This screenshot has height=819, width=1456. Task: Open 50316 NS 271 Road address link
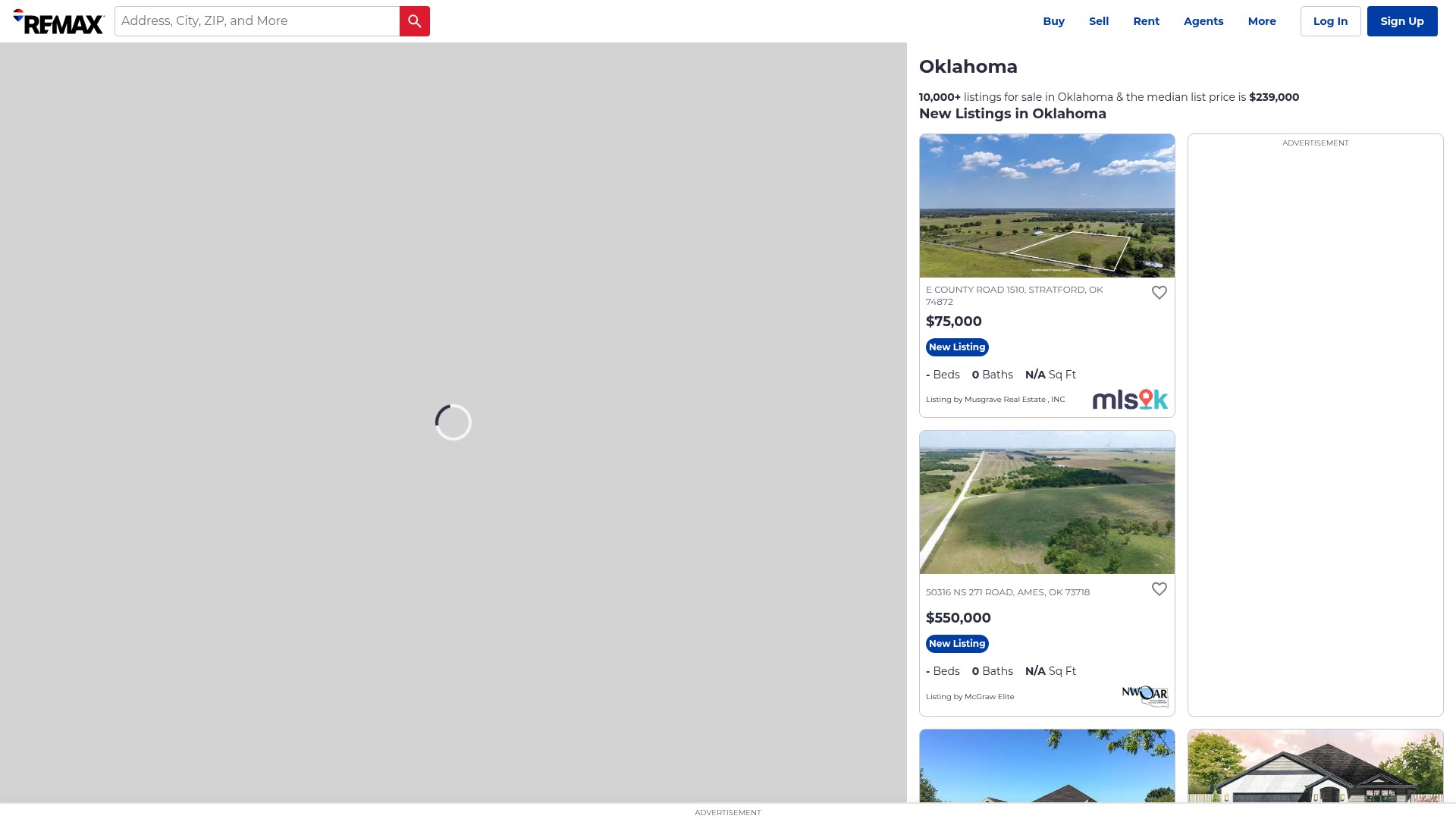(1008, 592)
